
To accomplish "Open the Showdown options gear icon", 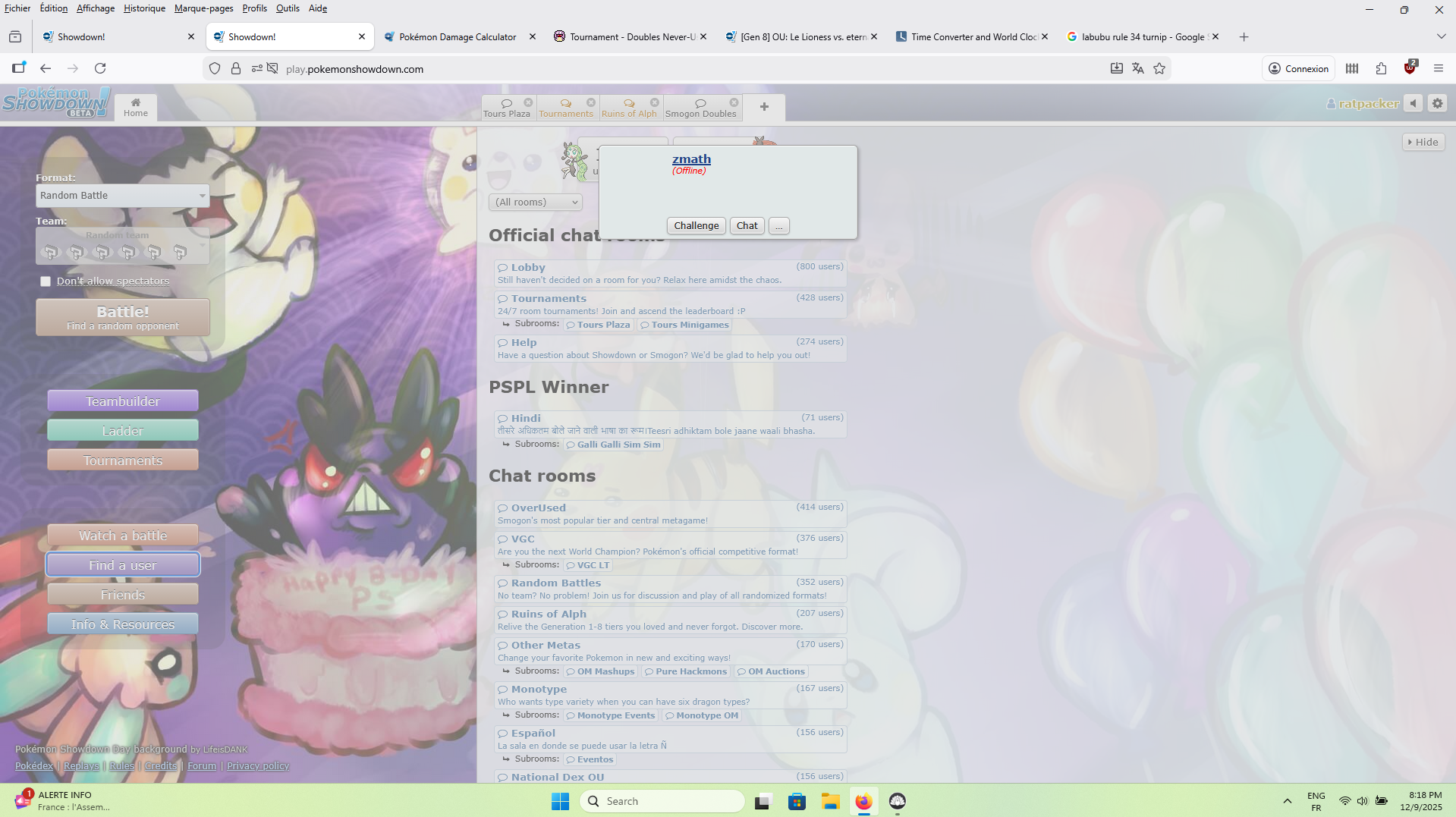I will 1437,103.
